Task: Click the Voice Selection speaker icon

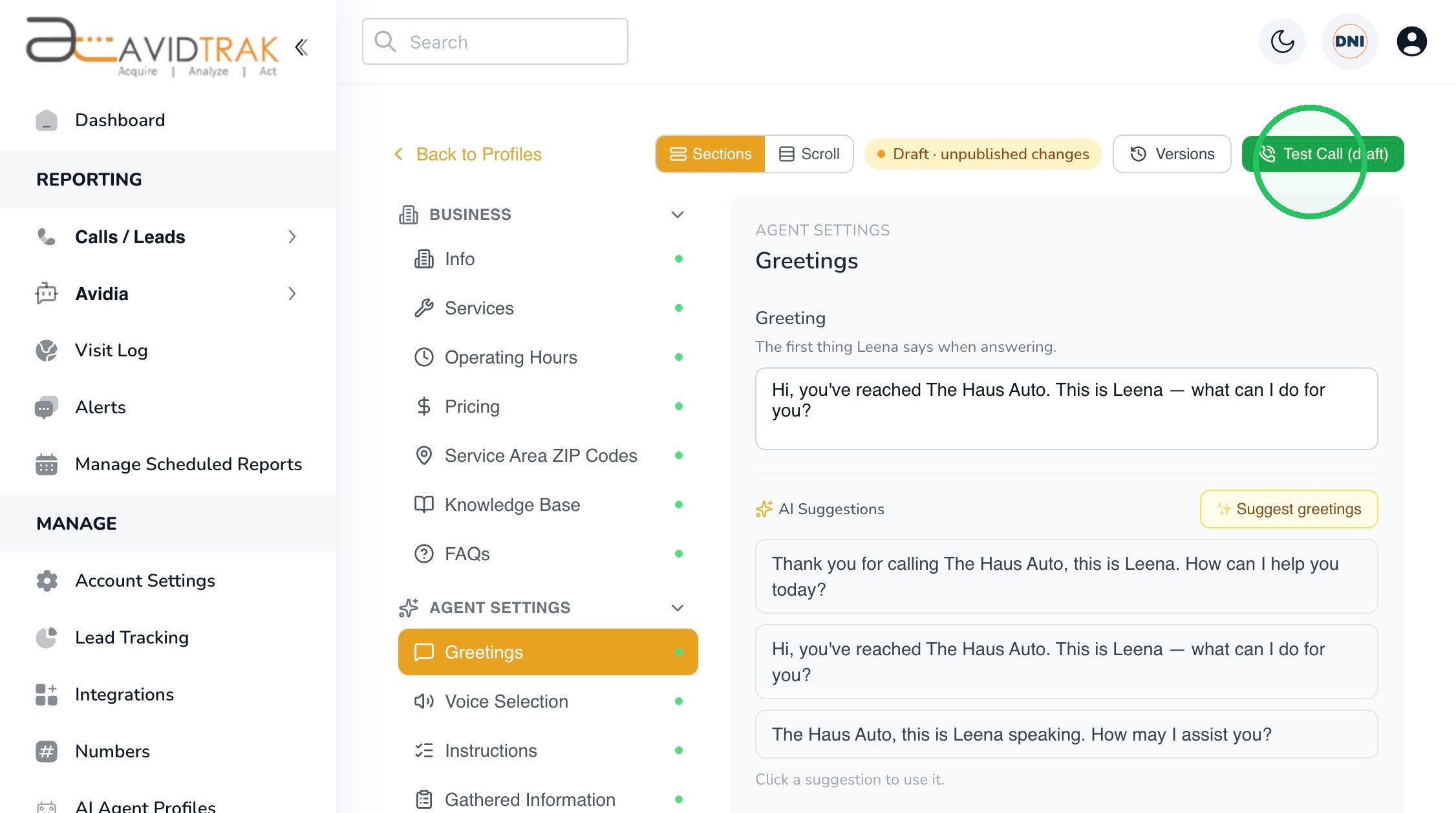Action: 423,701
